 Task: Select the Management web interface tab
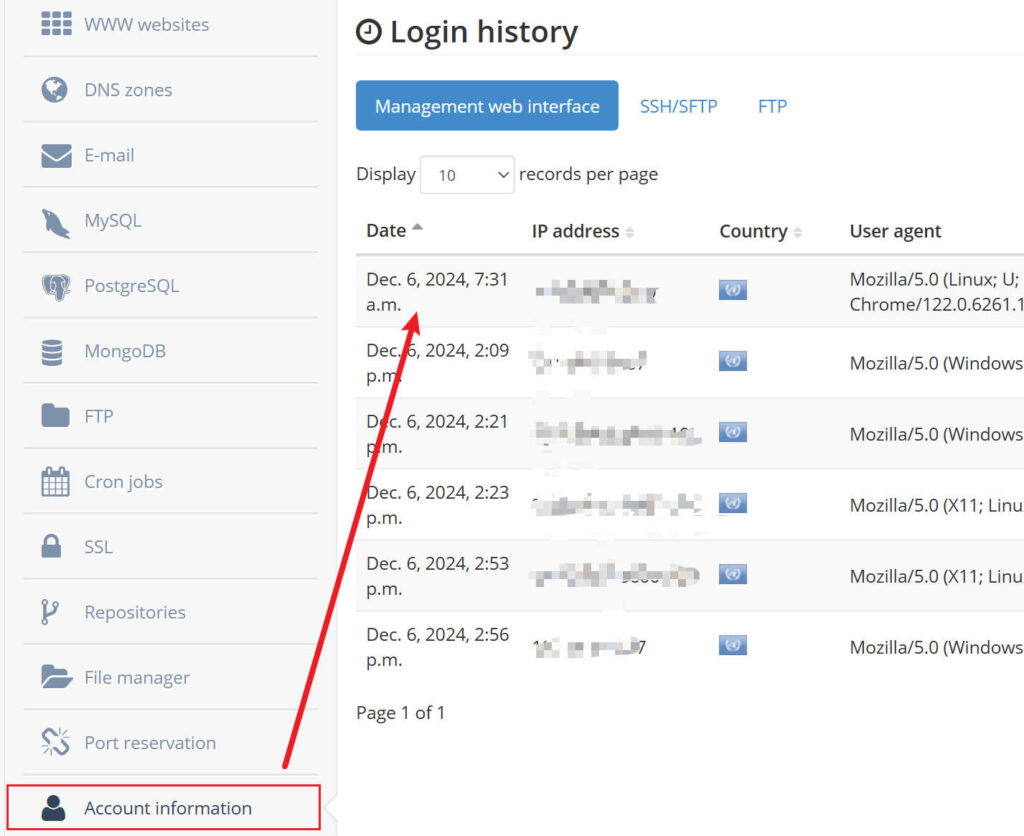487,106
